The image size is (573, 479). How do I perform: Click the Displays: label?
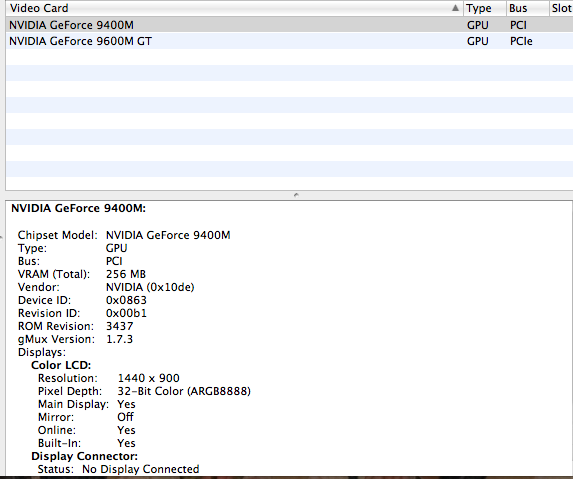pos(42,352)
